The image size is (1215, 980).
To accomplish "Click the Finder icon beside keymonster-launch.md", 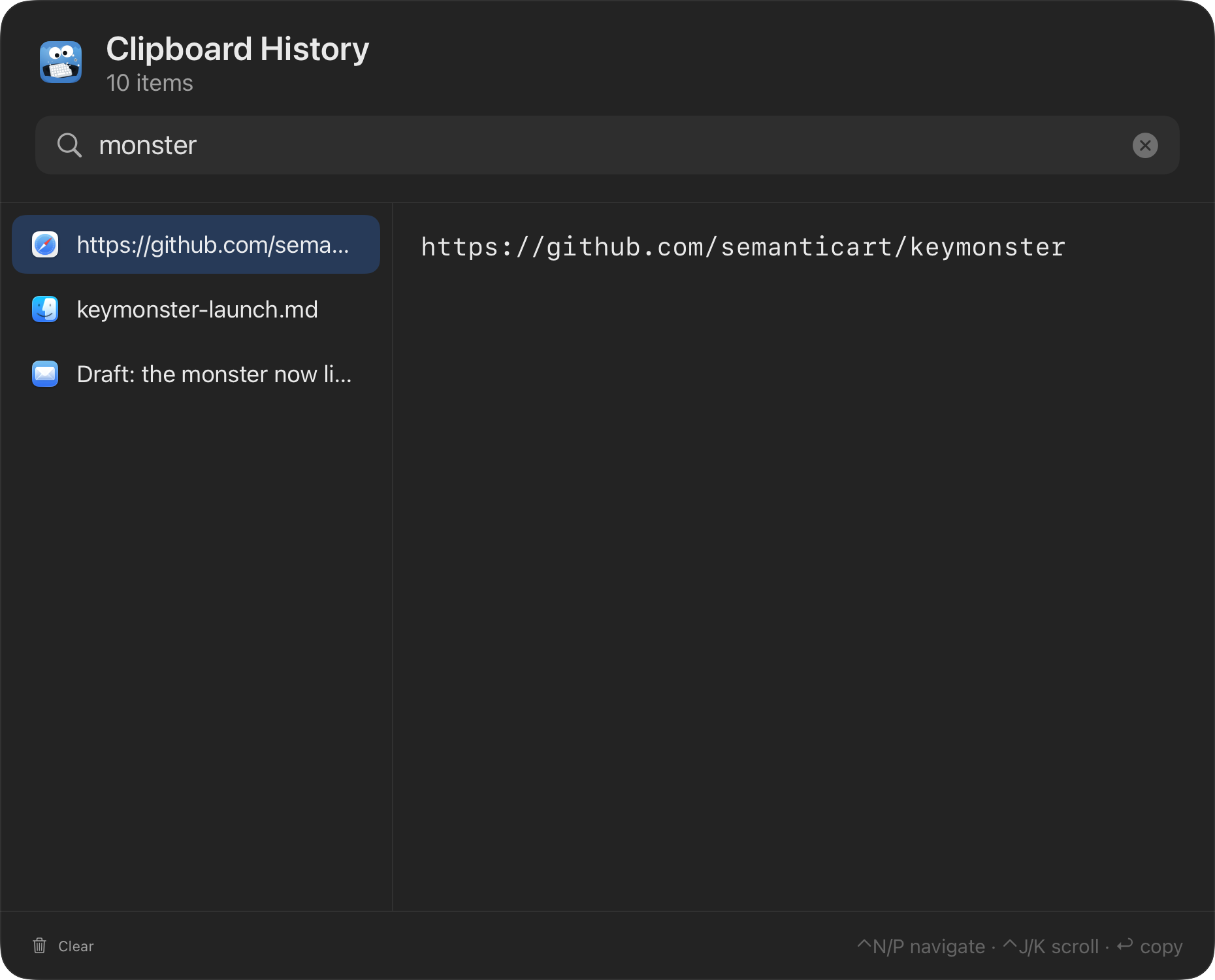I will [x=45, y=309].
